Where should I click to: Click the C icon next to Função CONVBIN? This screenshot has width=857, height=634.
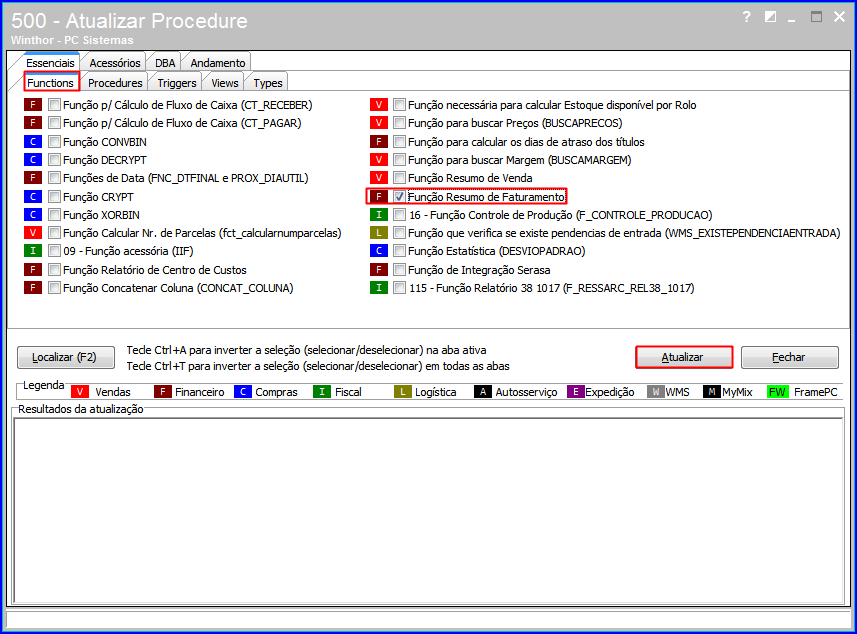pyautogui.click(x=33, y=142)
